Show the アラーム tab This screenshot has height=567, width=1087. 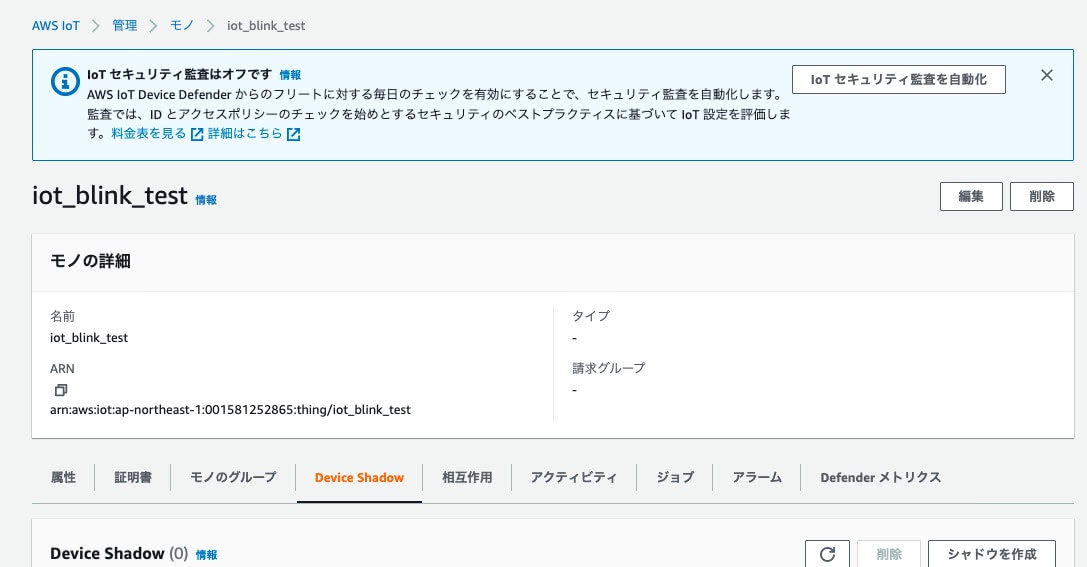tap(757, 477)
